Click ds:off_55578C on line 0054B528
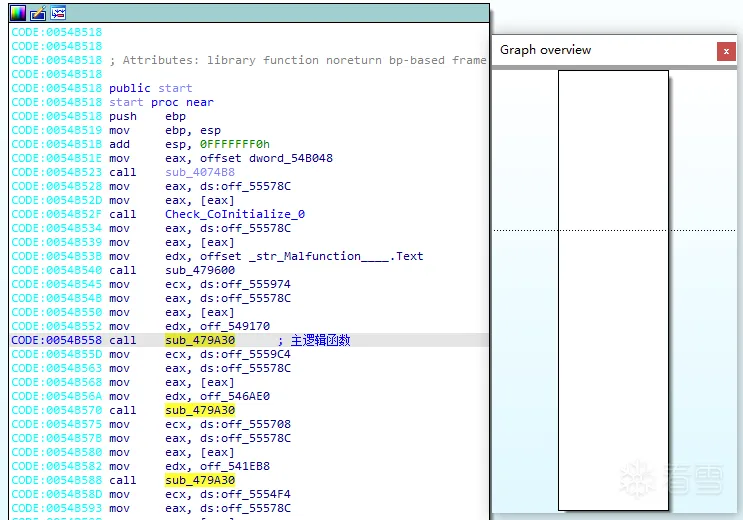The image size is (743, 520). 245,186
